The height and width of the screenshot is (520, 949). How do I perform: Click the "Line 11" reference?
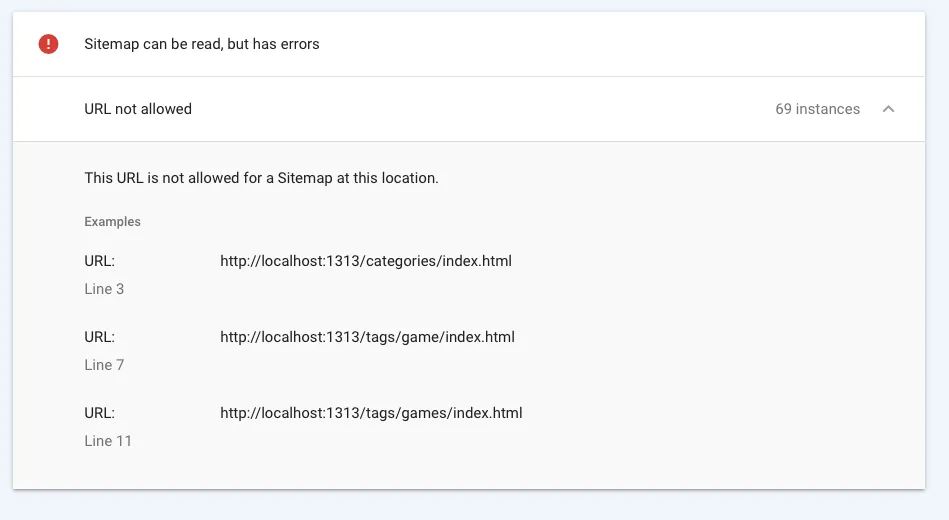pos(108,441)
